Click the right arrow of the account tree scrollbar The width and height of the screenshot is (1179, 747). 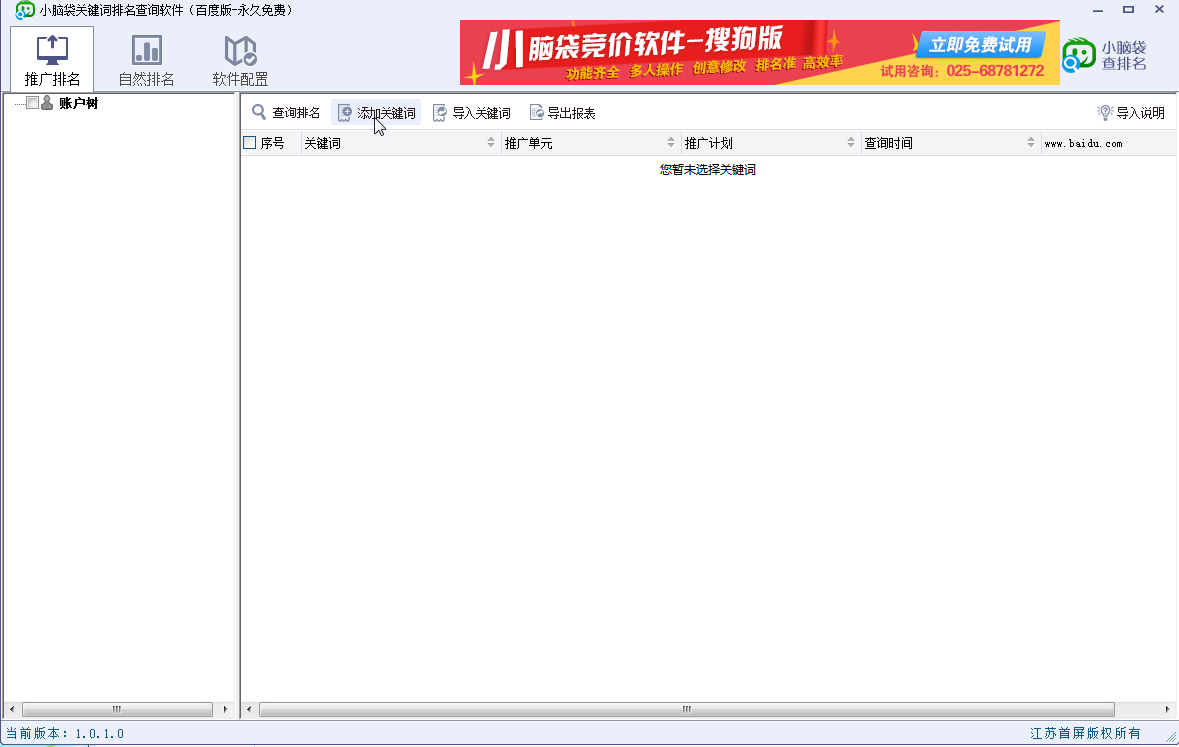coord(226,709)
